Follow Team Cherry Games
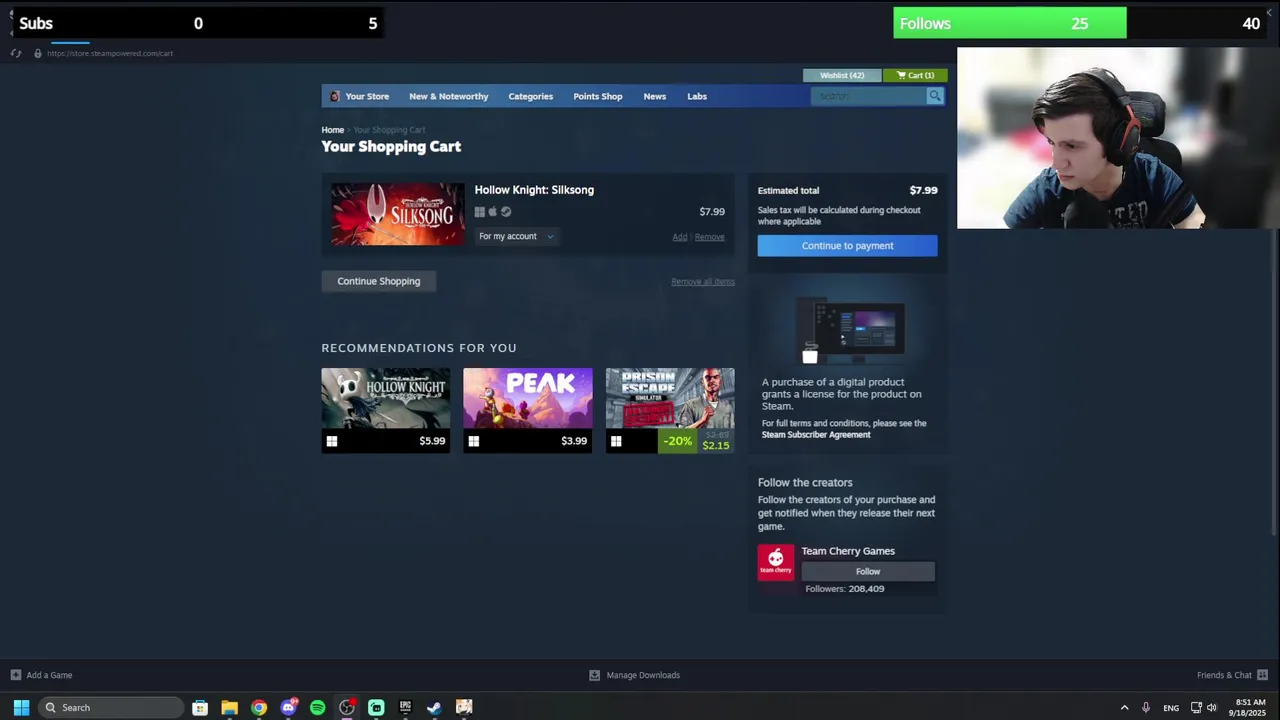Image resolution: width=1280 pixels, height=720 pixels. (x=868, y=571)
